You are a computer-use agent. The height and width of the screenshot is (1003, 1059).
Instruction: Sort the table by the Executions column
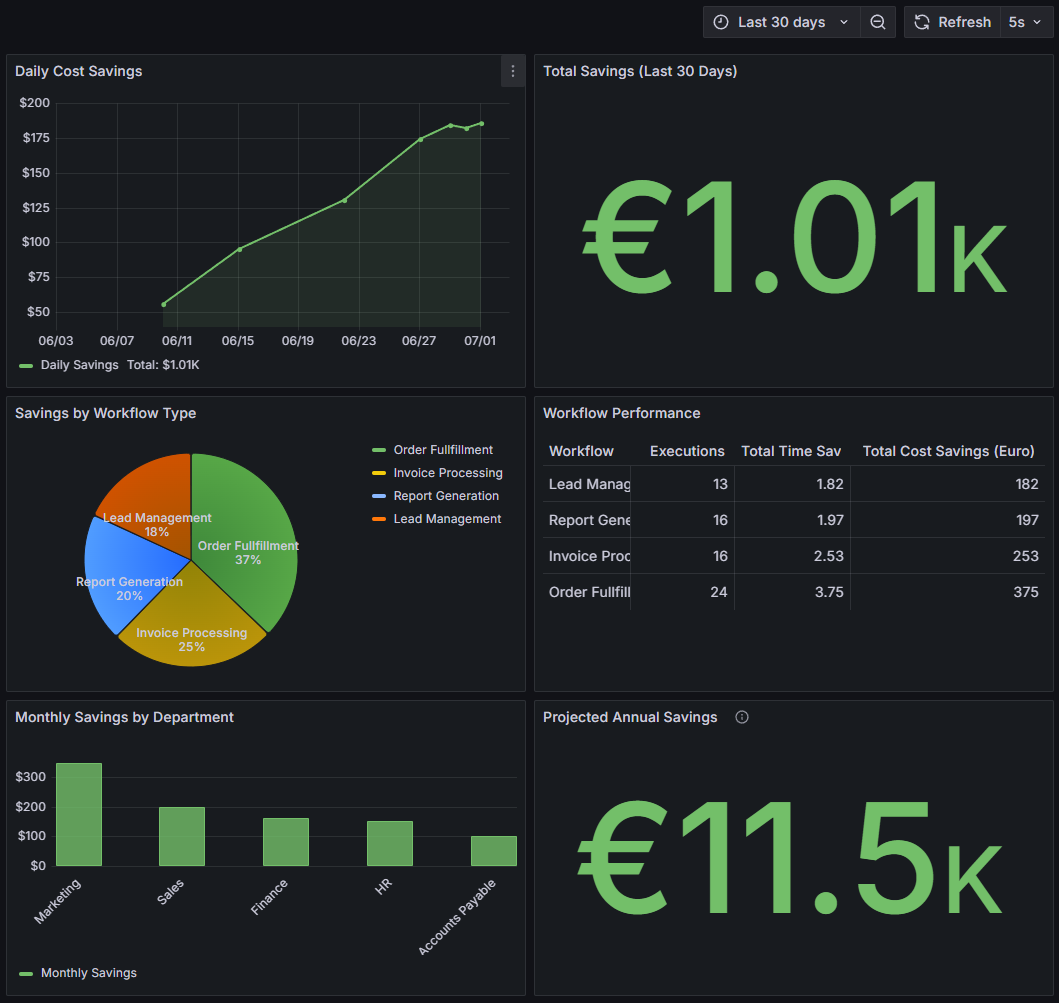click(687, 451)
